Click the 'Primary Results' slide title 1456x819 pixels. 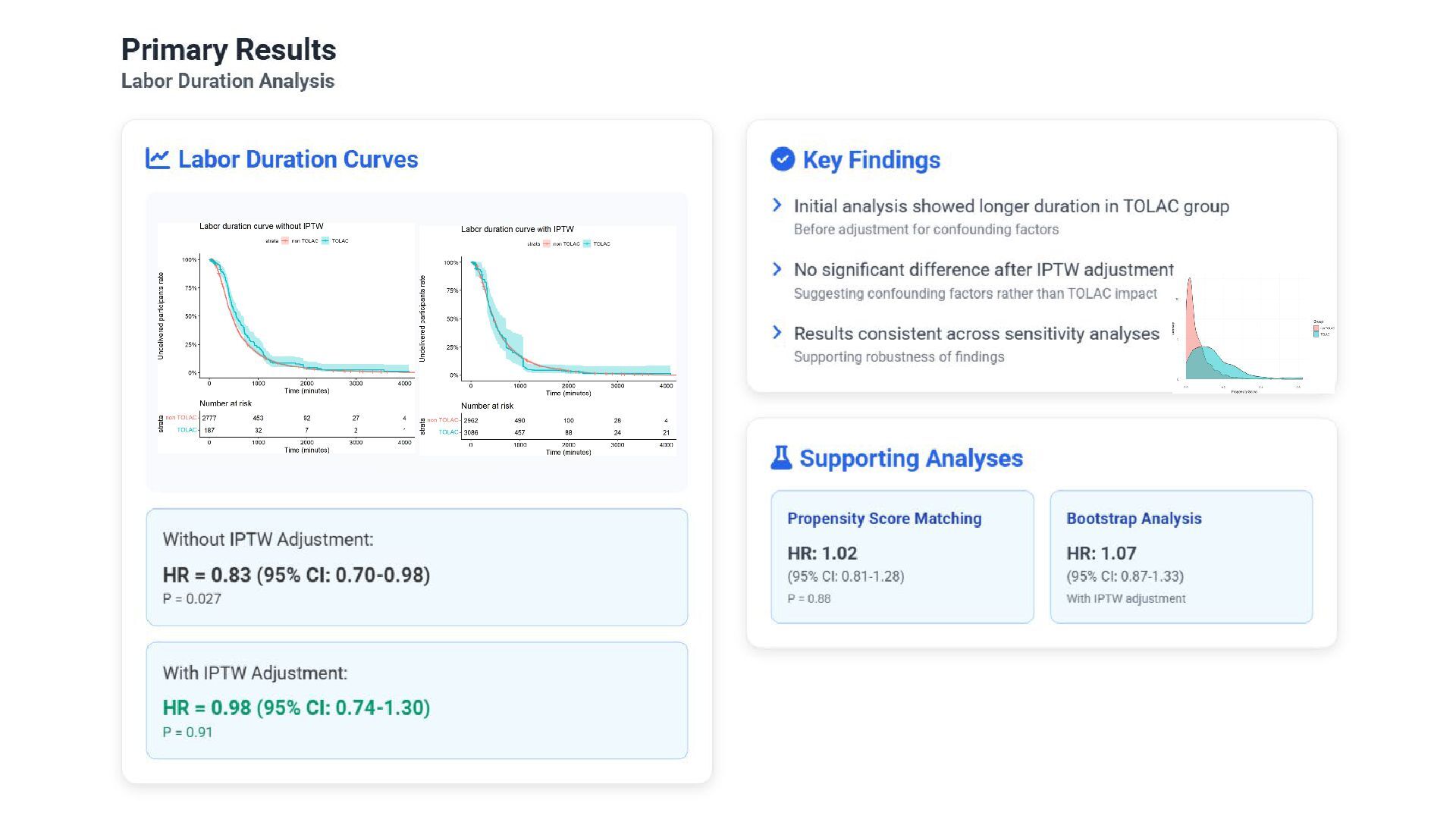228,50
